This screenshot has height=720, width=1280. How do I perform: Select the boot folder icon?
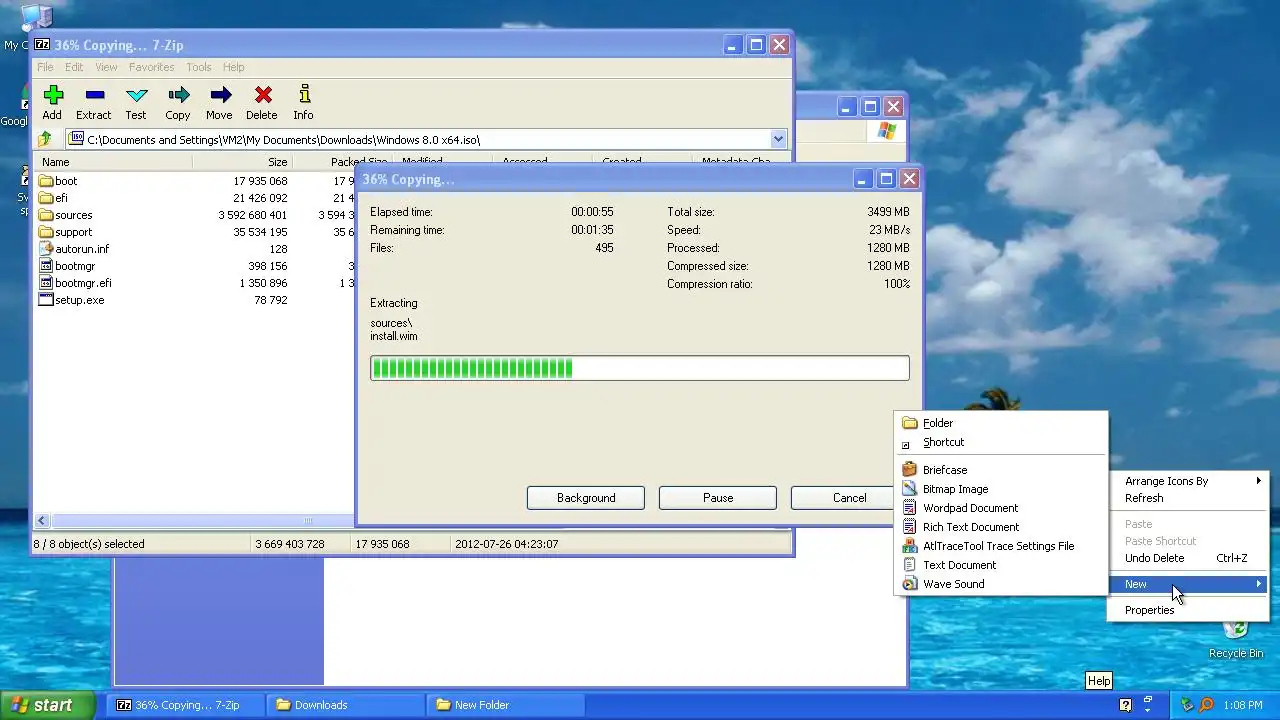tap(46, 181)
